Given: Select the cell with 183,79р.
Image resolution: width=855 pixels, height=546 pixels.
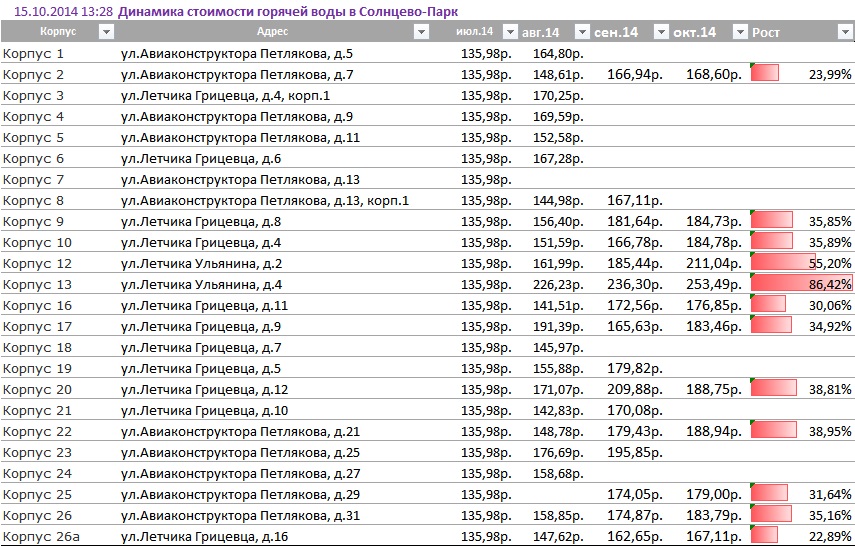Looking at the screenshot, I should tap(714, 515).
